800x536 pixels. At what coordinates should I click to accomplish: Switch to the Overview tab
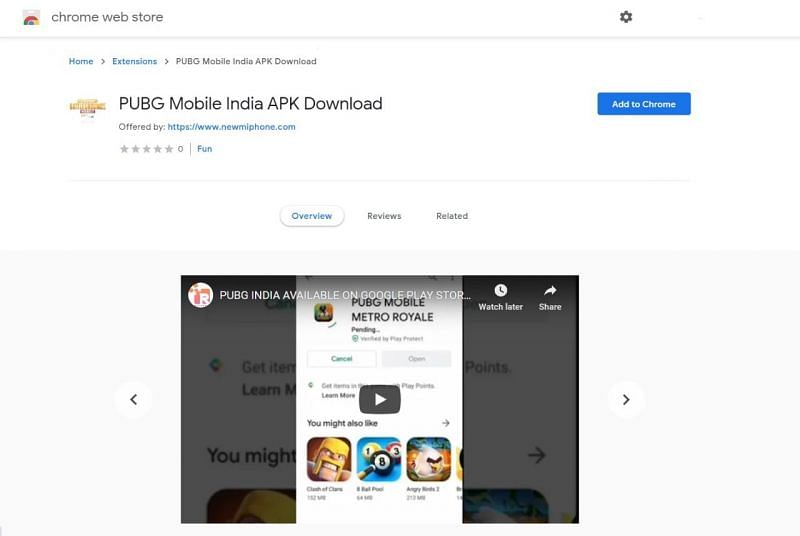(312, 216)
